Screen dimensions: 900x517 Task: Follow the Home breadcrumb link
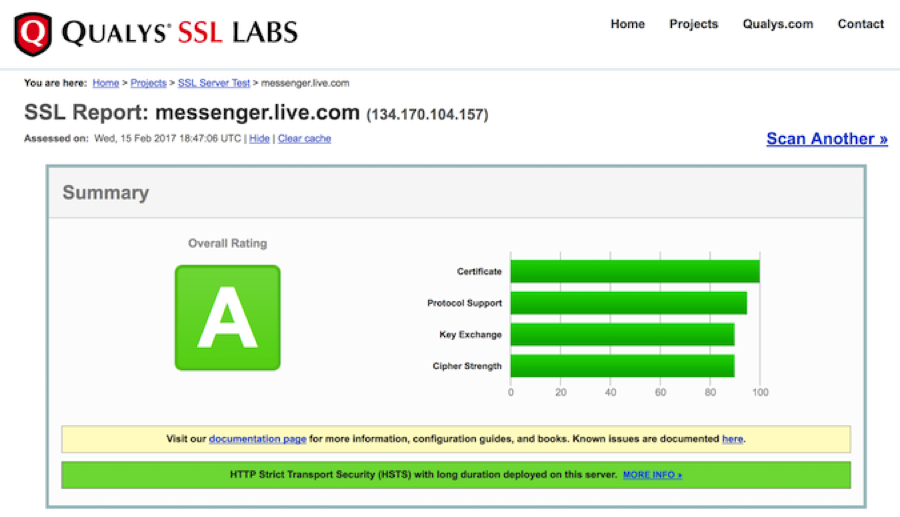[x=106, y=83]
